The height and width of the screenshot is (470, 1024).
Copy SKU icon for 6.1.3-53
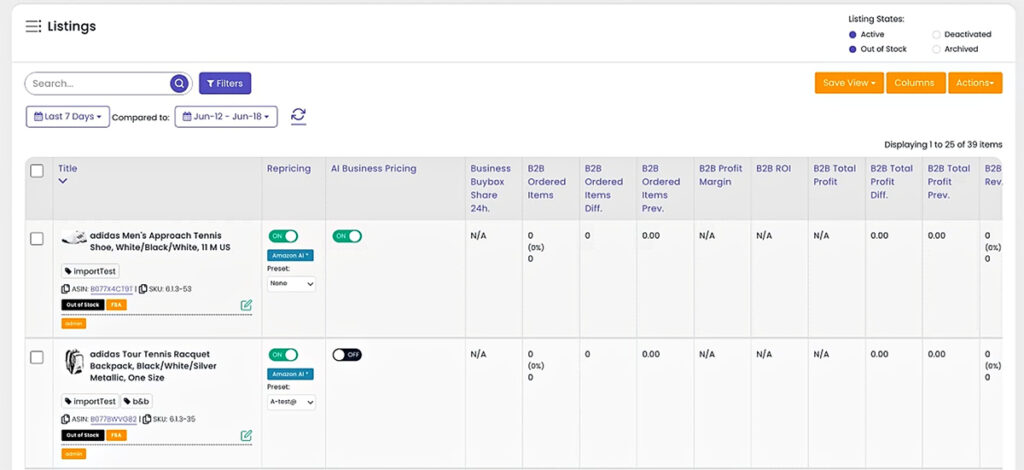click(143, 289)
